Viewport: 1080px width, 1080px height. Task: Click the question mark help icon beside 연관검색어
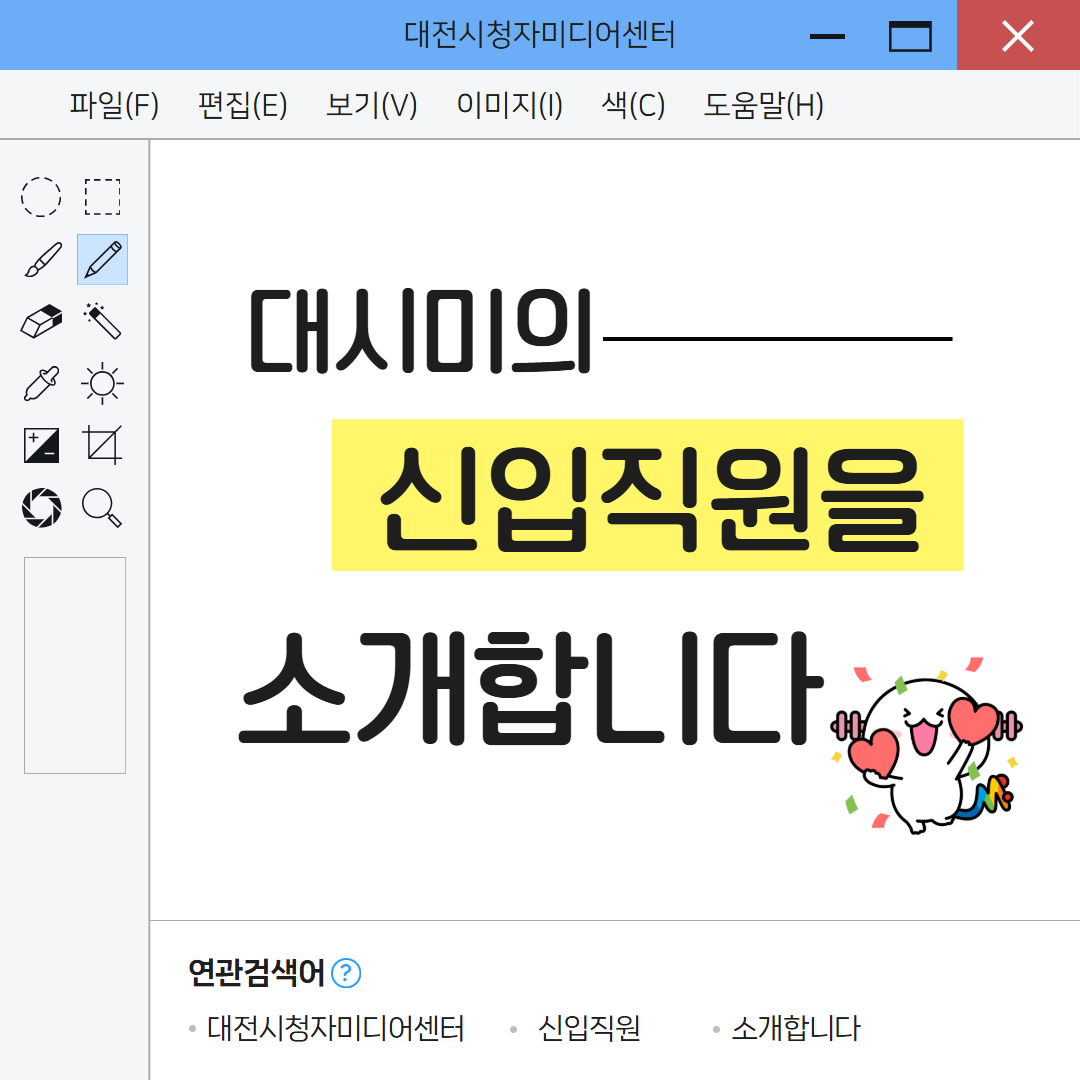click(346, 973)
